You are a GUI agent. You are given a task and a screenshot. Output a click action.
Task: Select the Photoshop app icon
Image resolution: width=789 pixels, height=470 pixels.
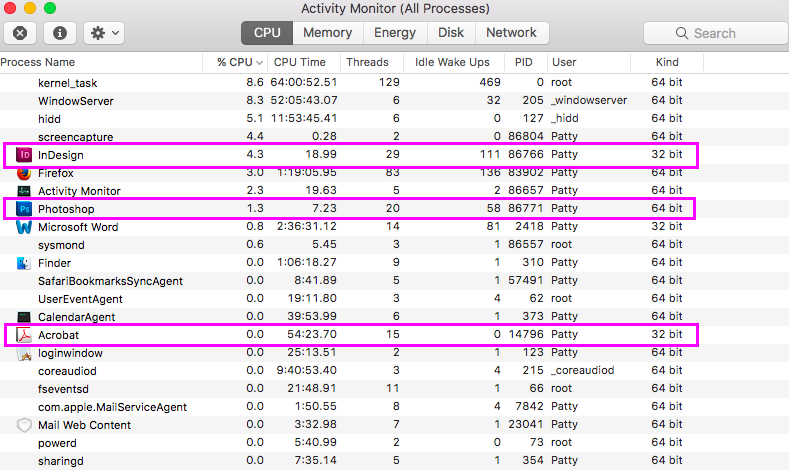tap(24, 209)
